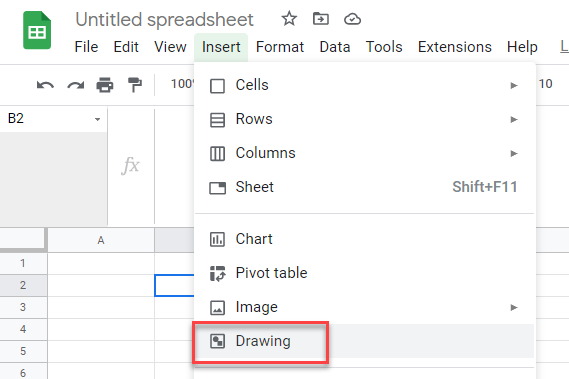Click the Print toolbar icon
This screenshot has height=379, width=569.
tap(105, 85)
